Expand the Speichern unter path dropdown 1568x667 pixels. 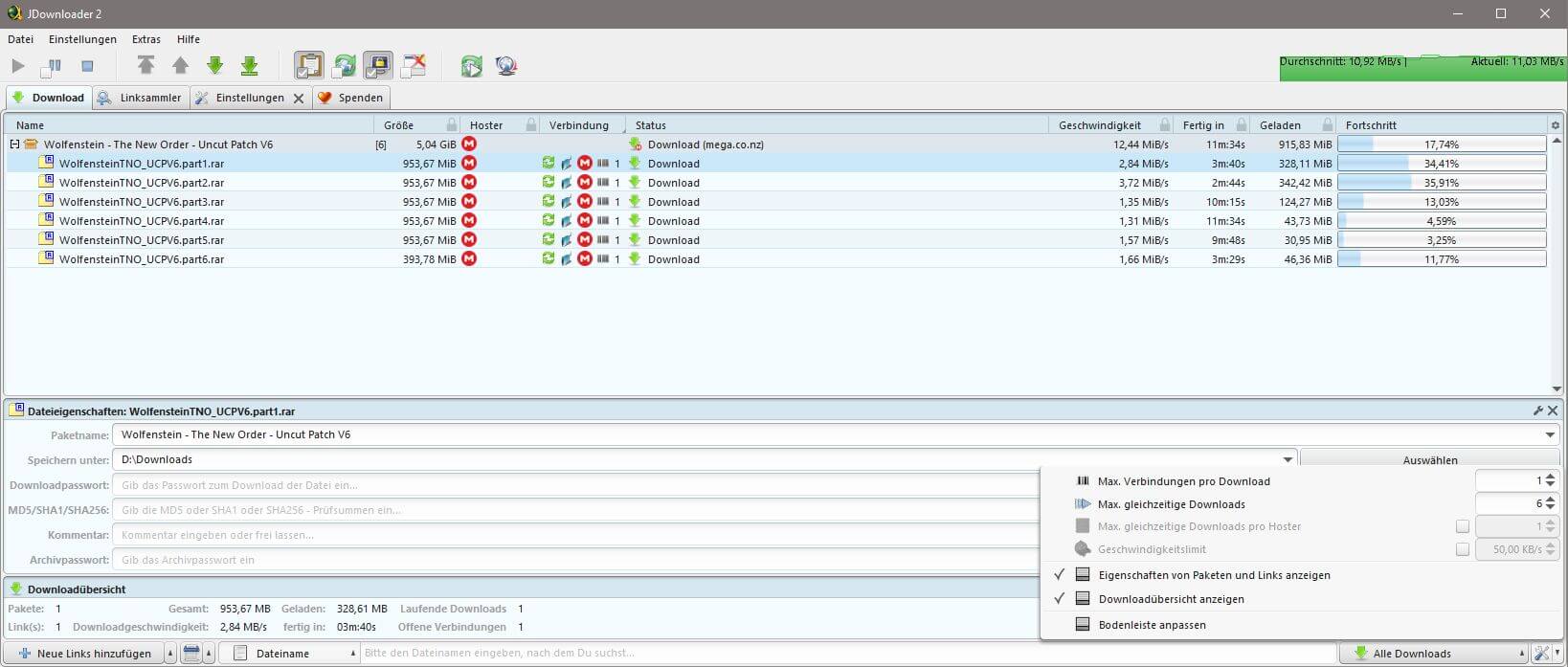pos(1288,460)
